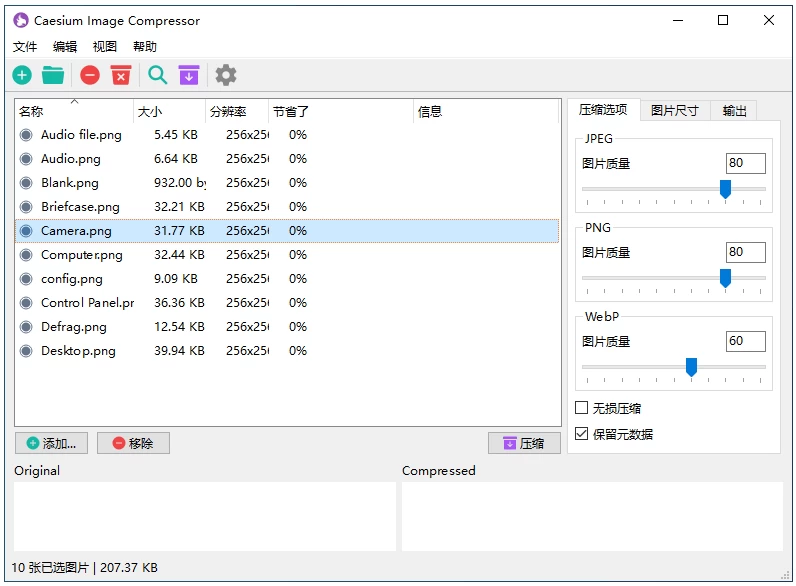Click the purple compress toolbar icon

[x=189, y=75]
